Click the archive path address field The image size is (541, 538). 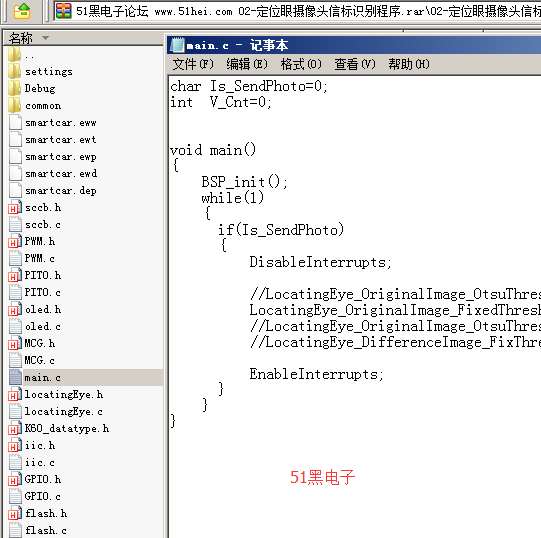[x=297, y=11]
